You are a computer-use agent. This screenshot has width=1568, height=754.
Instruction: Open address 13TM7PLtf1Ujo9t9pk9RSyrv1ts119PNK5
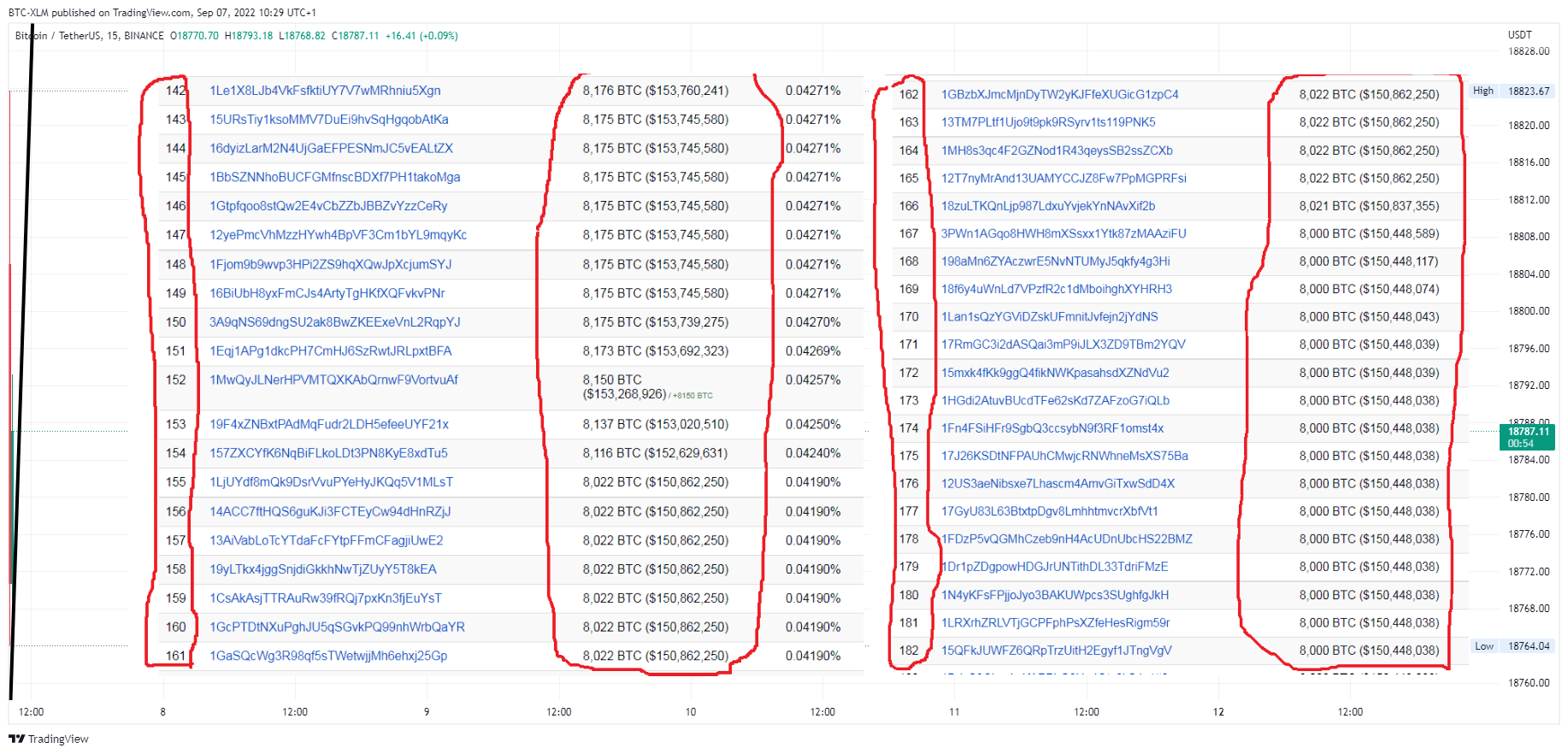click(1048, 122)
